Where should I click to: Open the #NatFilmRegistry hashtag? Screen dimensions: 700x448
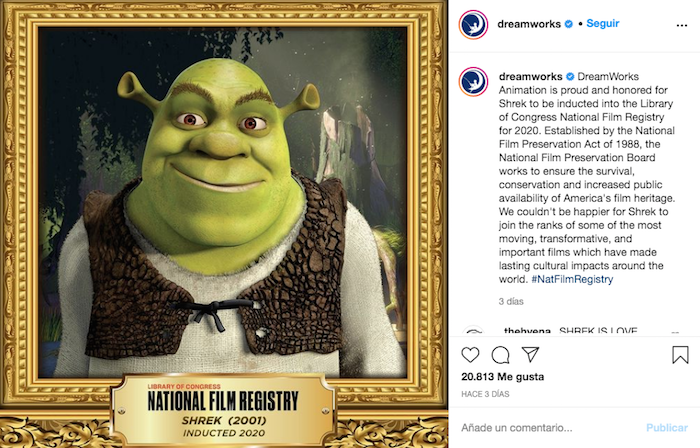572,279
